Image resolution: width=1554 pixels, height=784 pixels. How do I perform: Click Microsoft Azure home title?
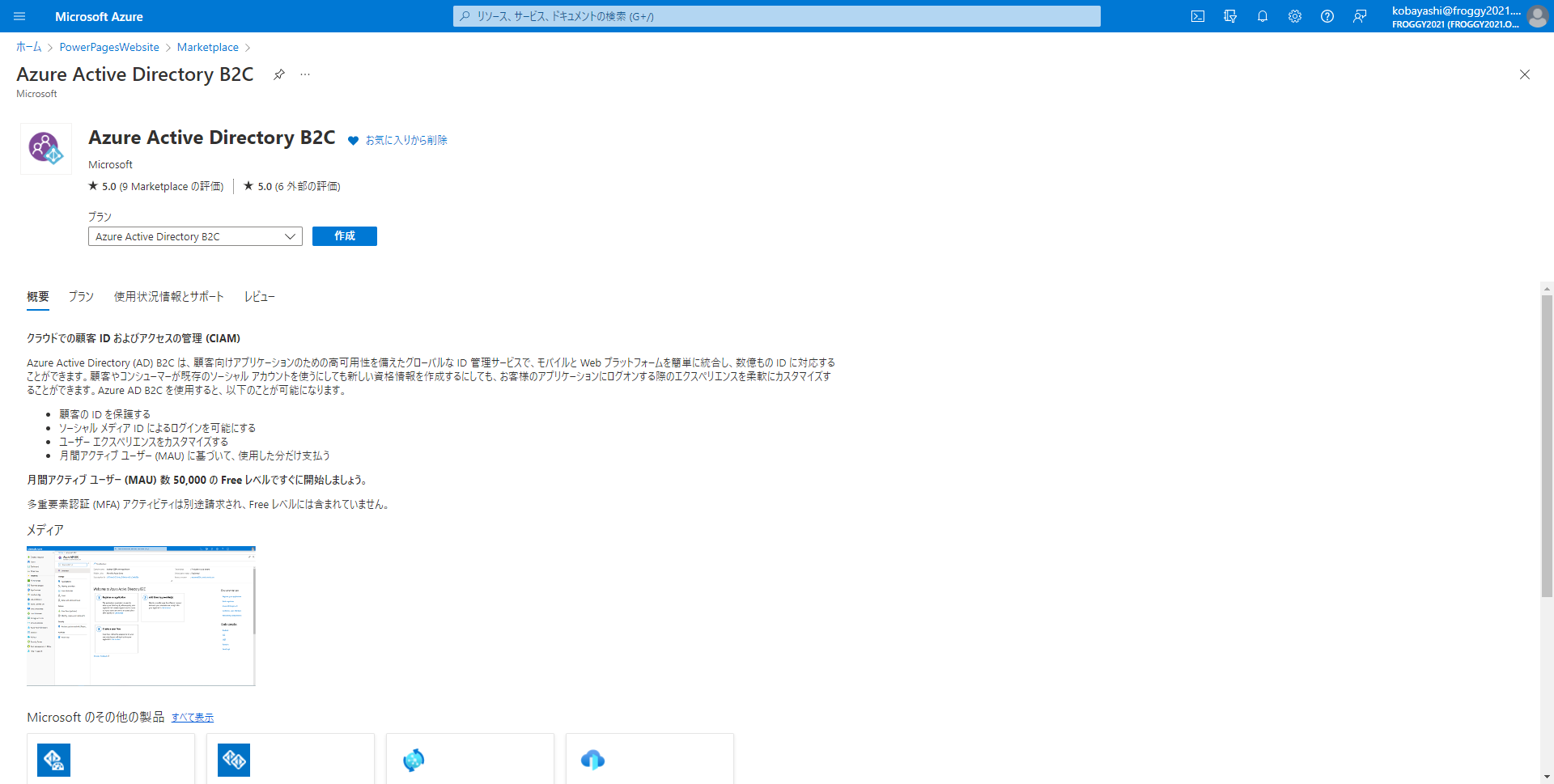(x=99, y=16)
